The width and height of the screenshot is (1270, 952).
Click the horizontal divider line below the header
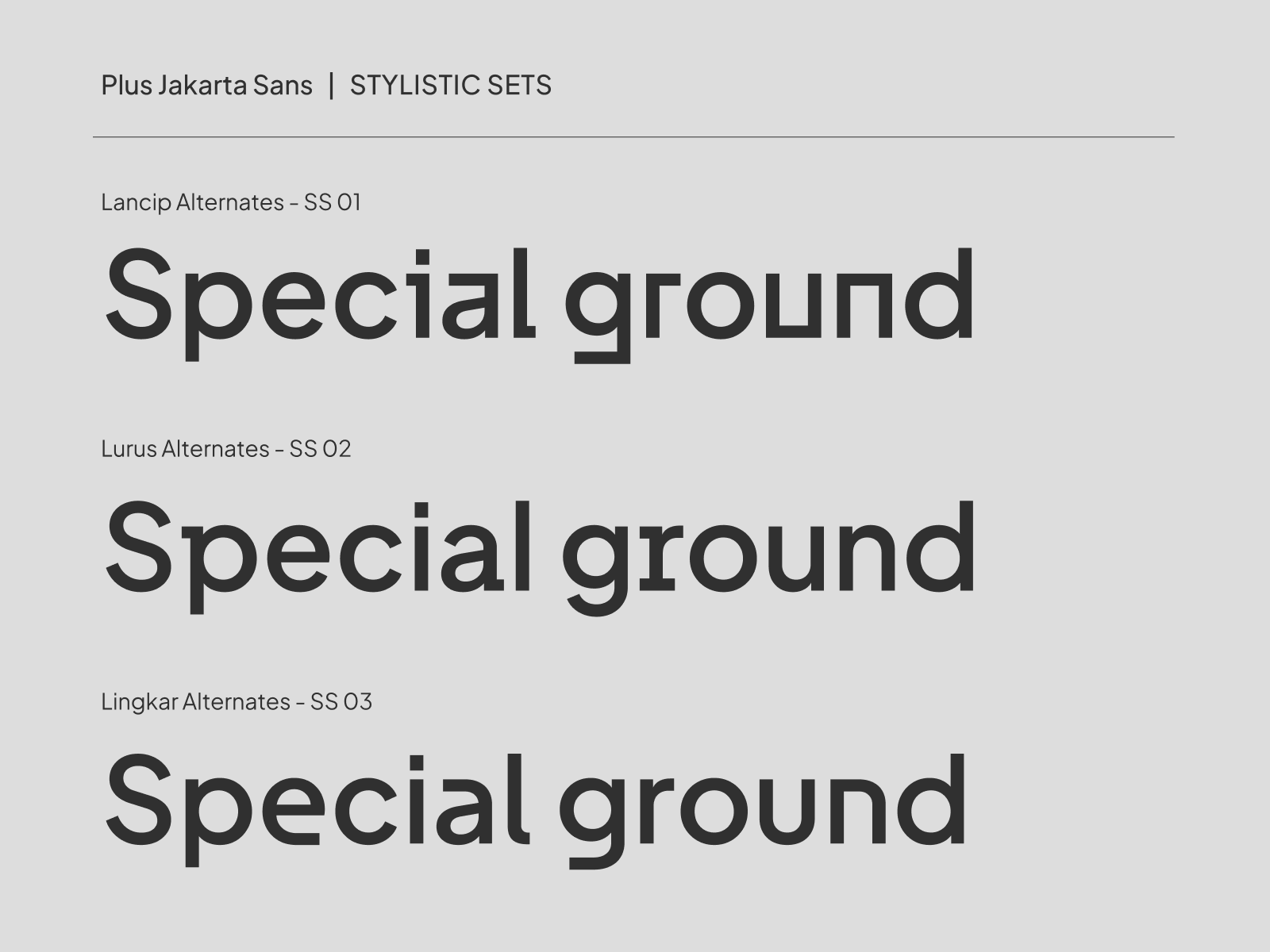[633, 137]
